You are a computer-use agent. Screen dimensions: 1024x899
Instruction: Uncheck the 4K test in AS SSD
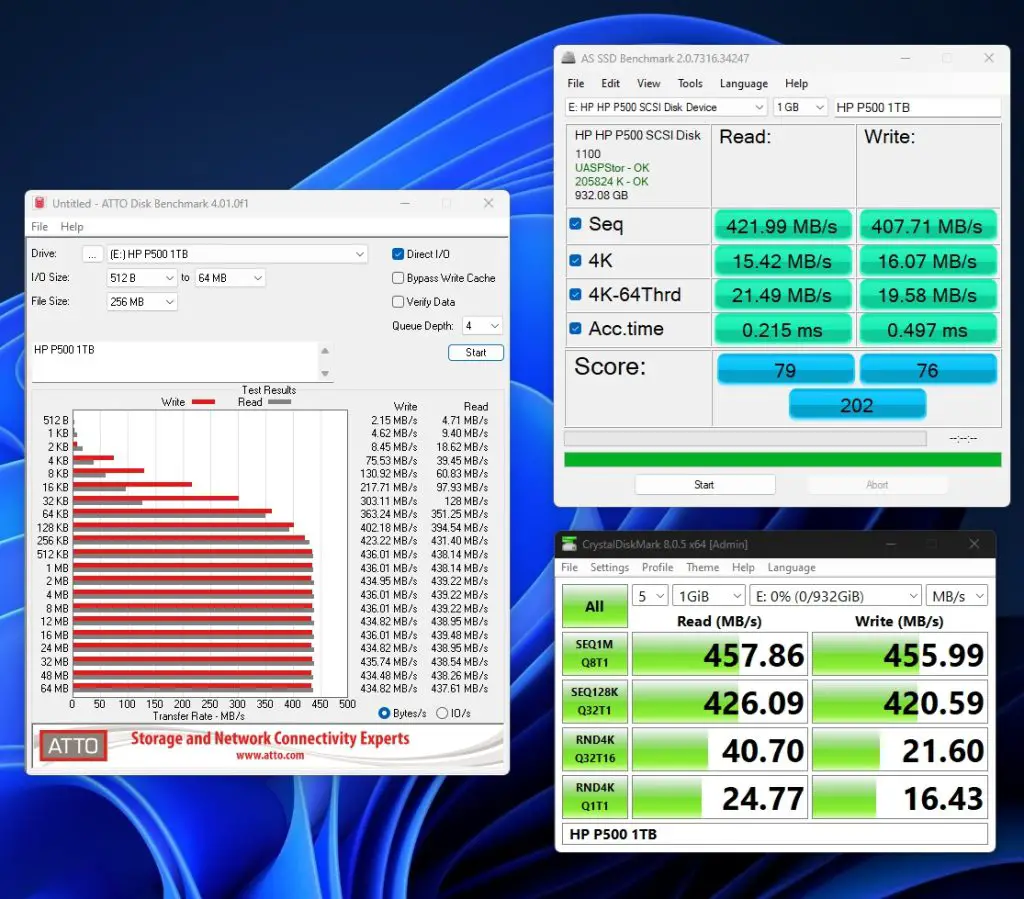575,260
